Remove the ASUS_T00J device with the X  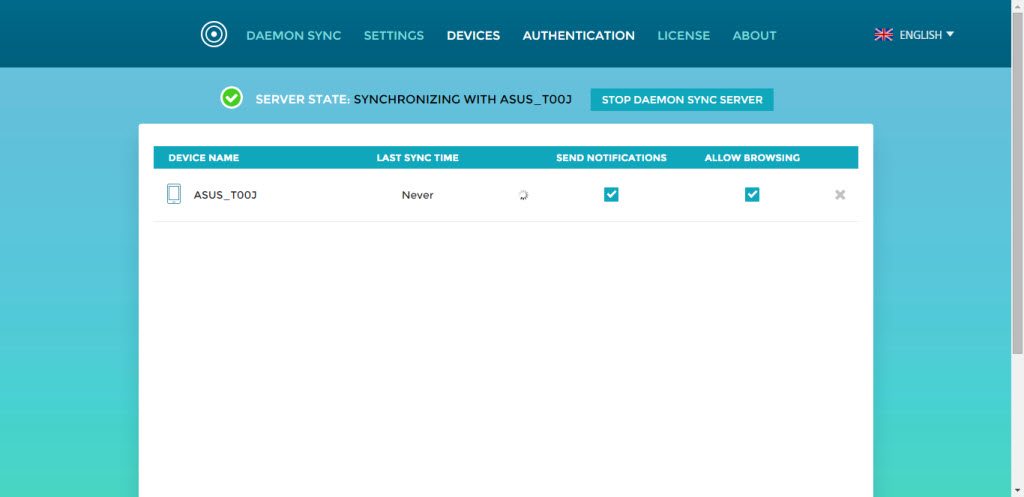click(x=840, y=195)
